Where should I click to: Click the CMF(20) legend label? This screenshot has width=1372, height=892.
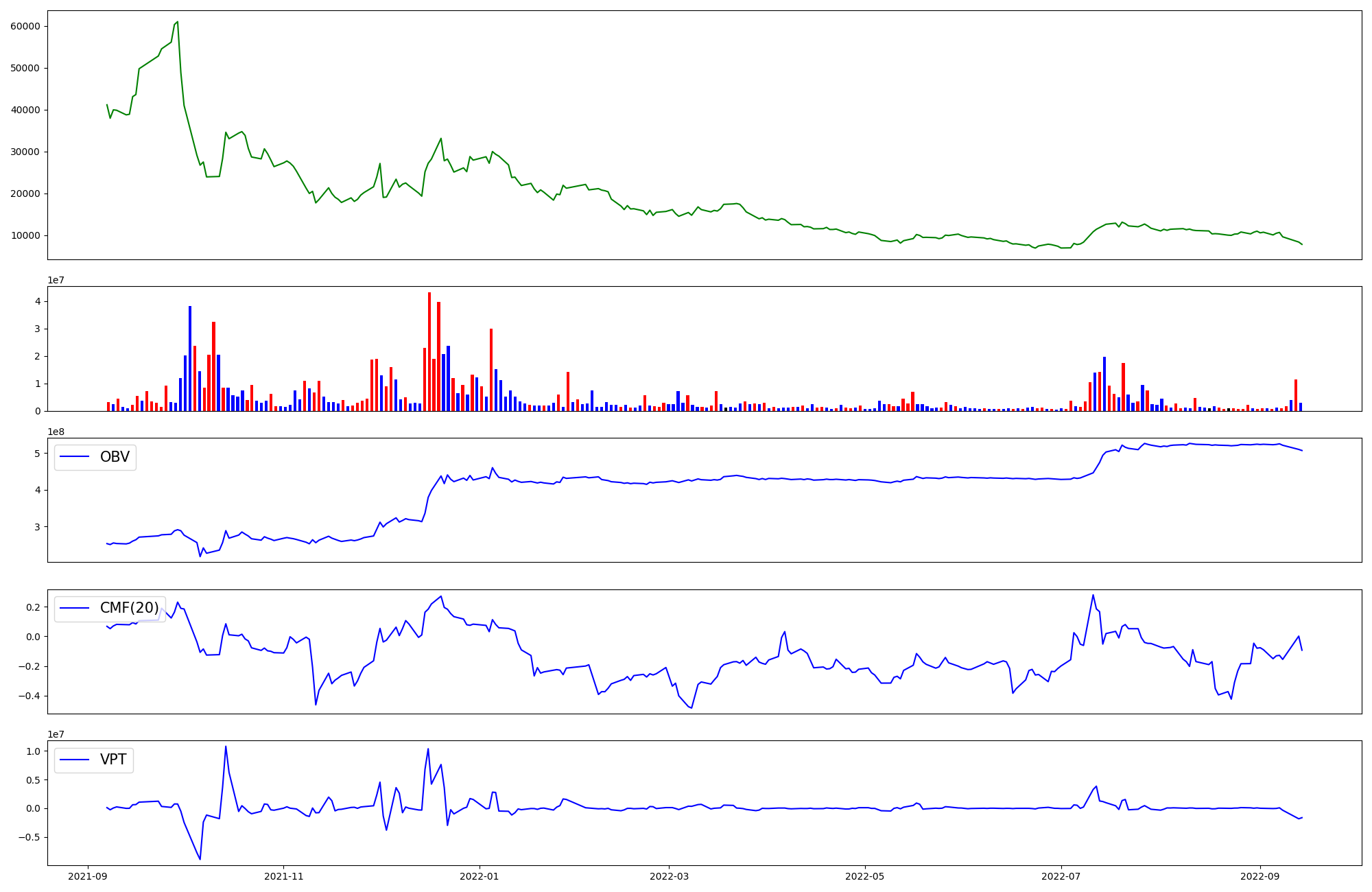(x=129, y=608)
